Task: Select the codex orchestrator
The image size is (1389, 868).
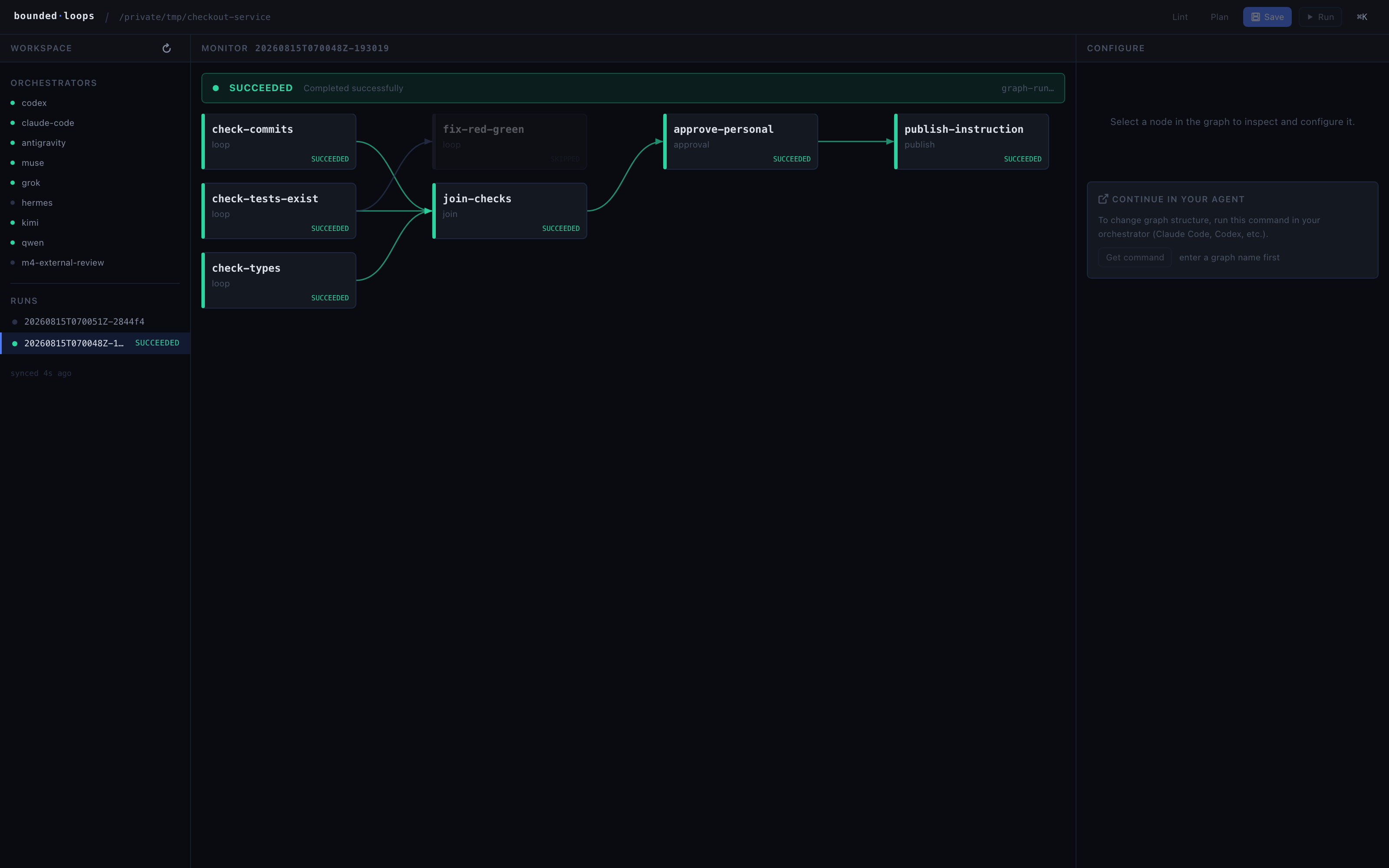Action: (x=95, y=103)
